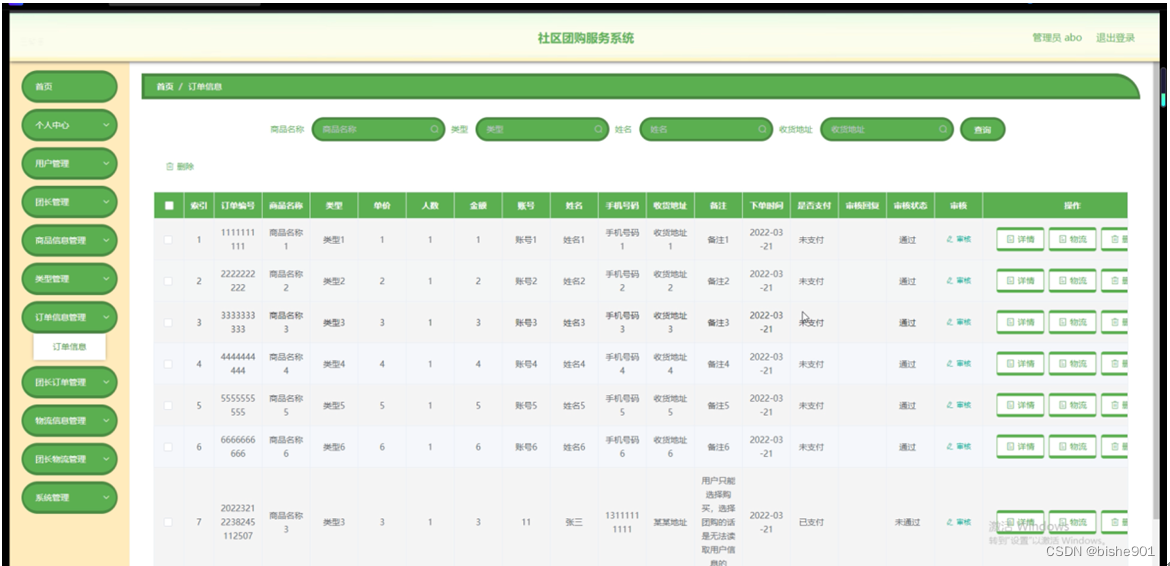
Task: Click the 审核 edit icon in row 2
Action: point(949,280)
